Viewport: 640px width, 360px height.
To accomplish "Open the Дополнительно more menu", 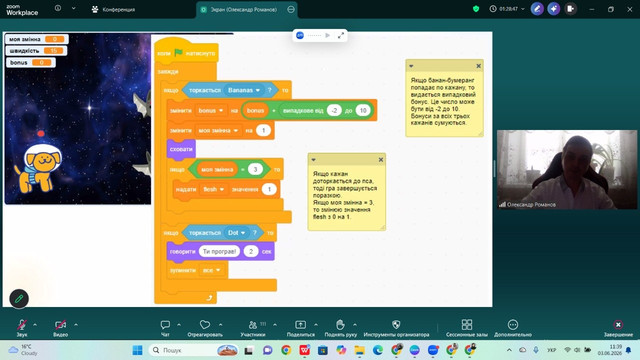I will (x=513, y=328).
